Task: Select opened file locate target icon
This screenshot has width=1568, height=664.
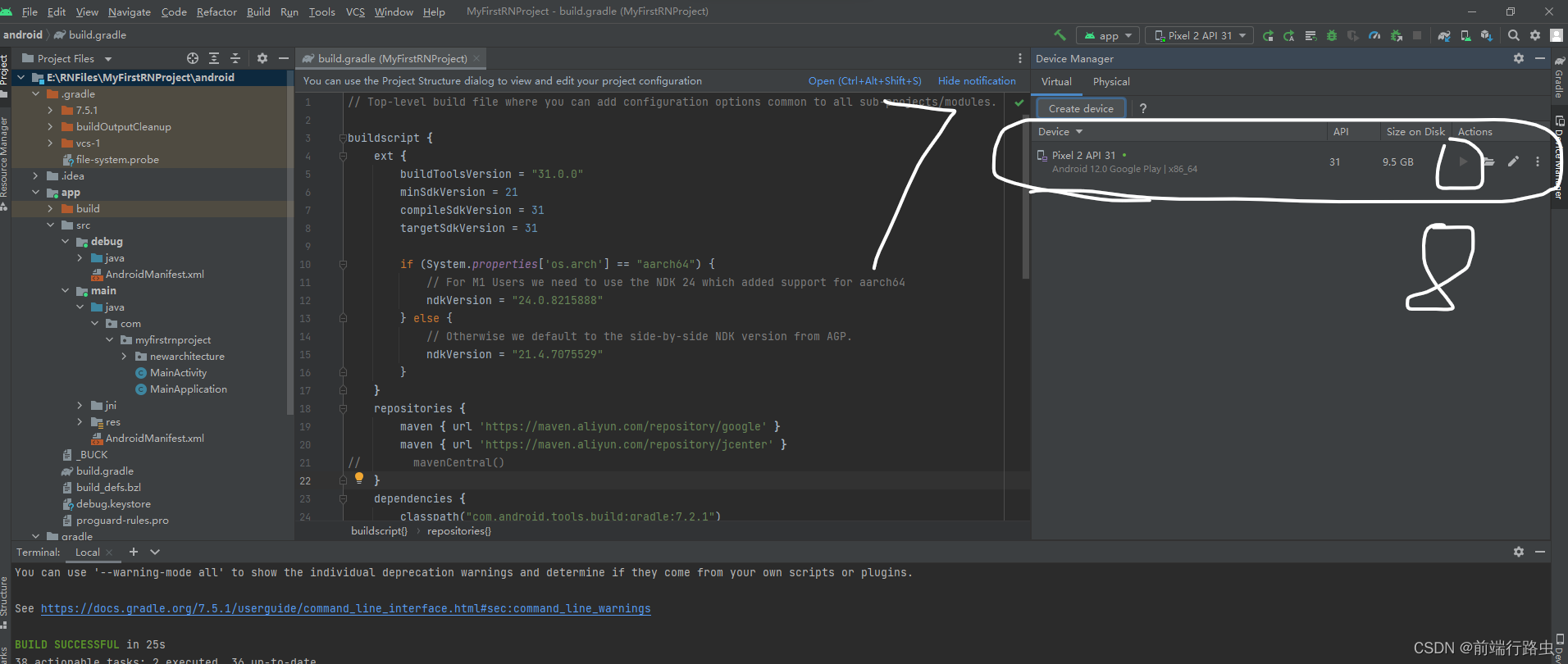Action: point(193,58)
